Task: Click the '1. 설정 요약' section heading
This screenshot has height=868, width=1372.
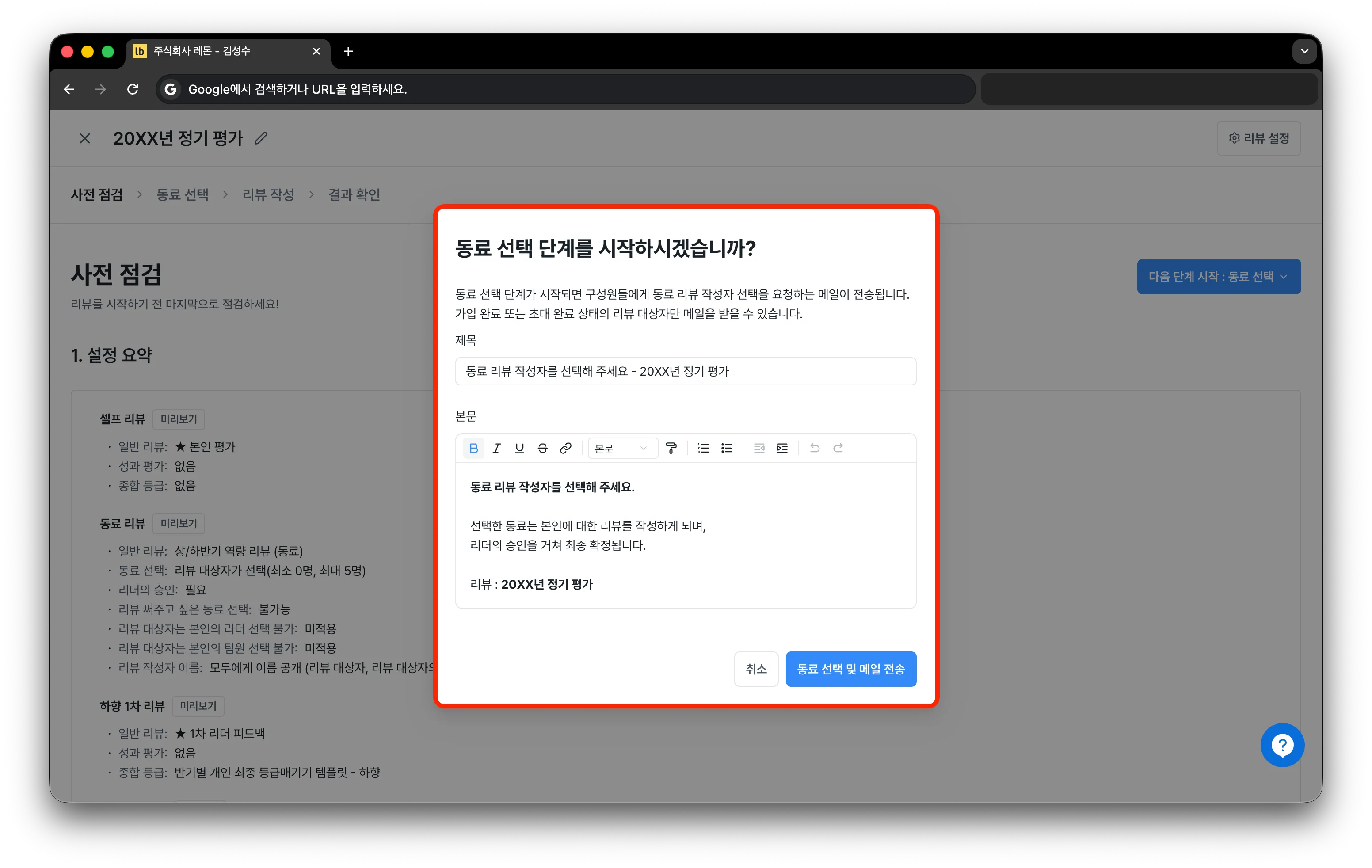Action: click(x=112, y=355)
